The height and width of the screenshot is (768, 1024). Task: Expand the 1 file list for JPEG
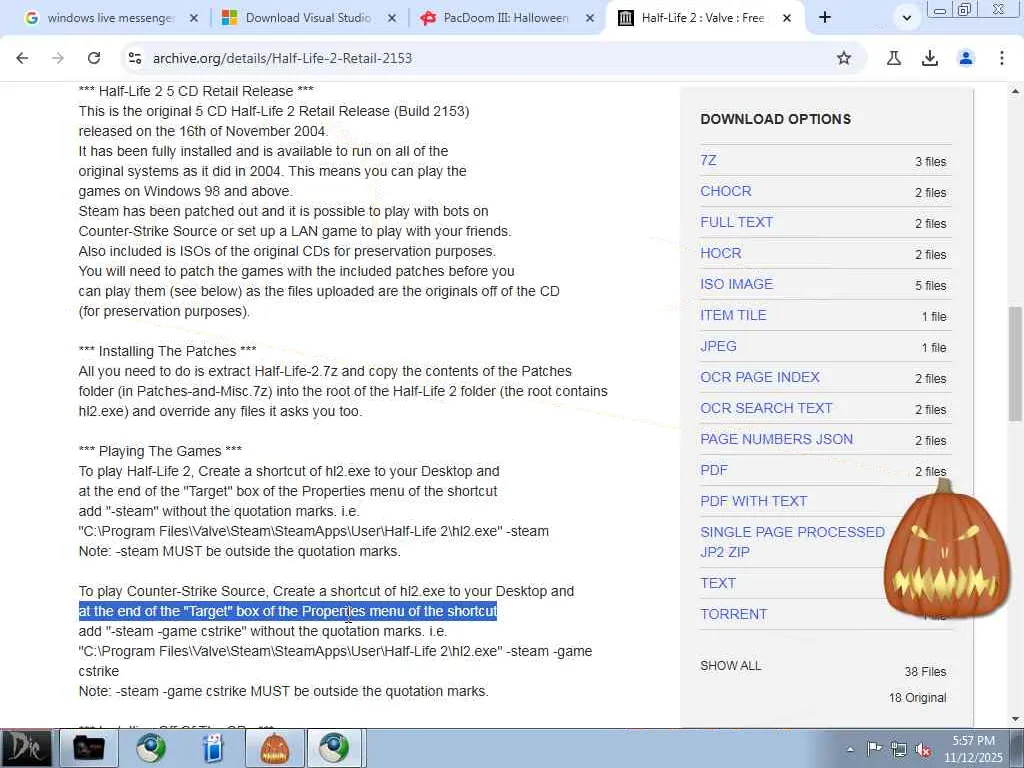934,347
